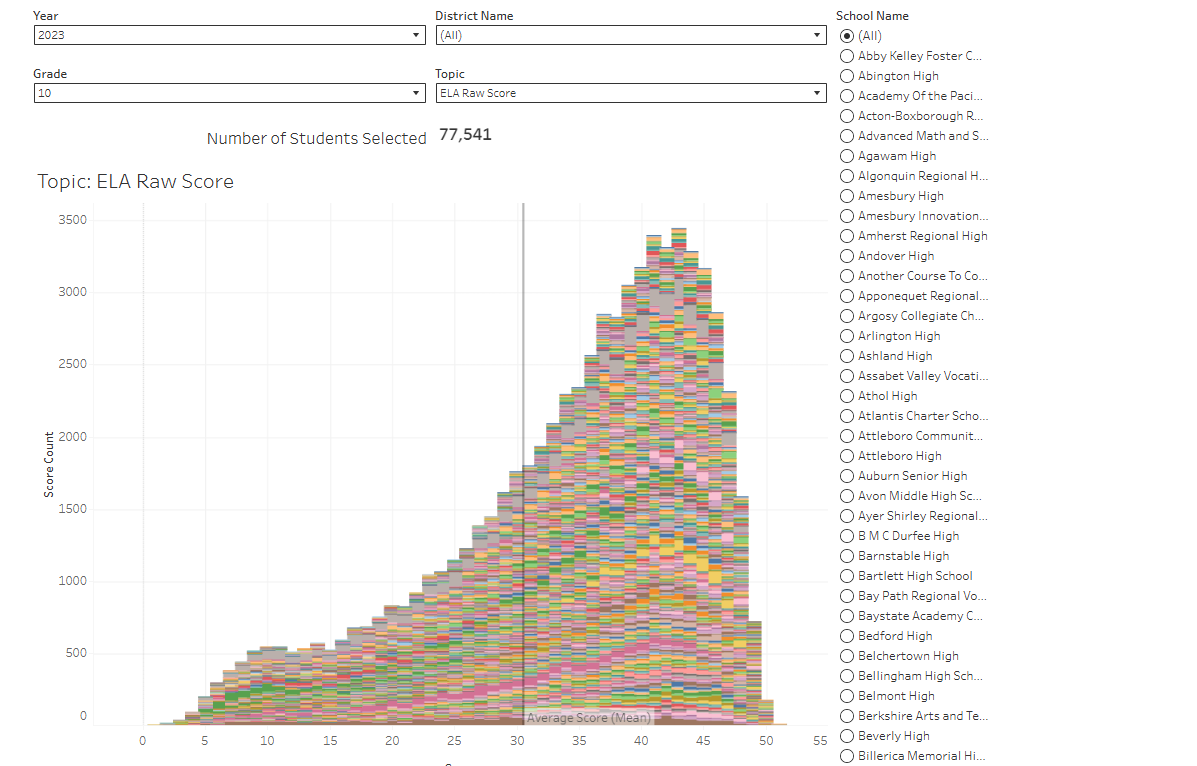Select the (All) school radio button
The height and width of the screenshot is (766, 1197).
pyautogui.click(x=847, y=36)
